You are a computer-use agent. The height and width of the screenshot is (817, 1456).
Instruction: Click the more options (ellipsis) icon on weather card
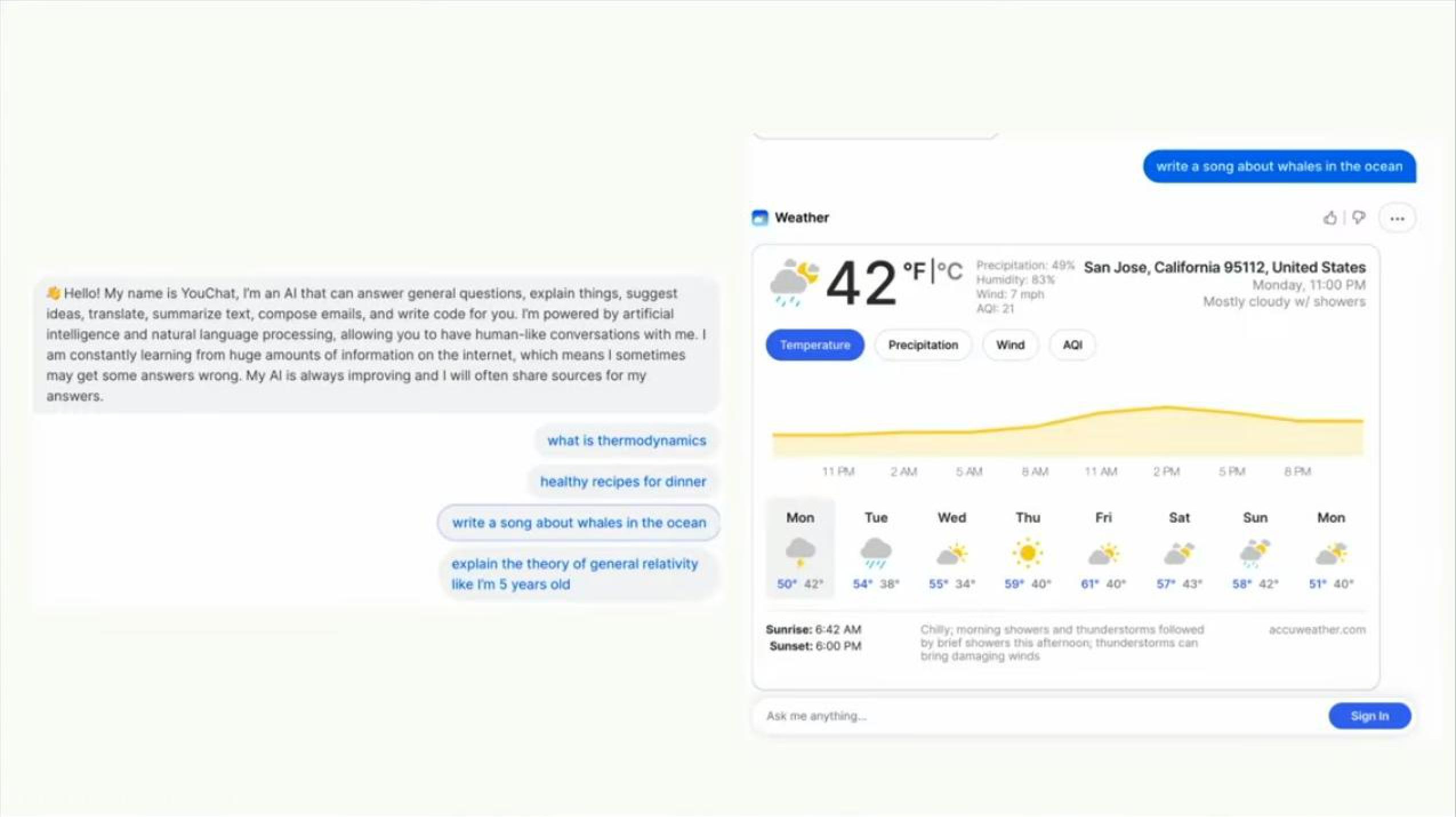point(1396,217)
